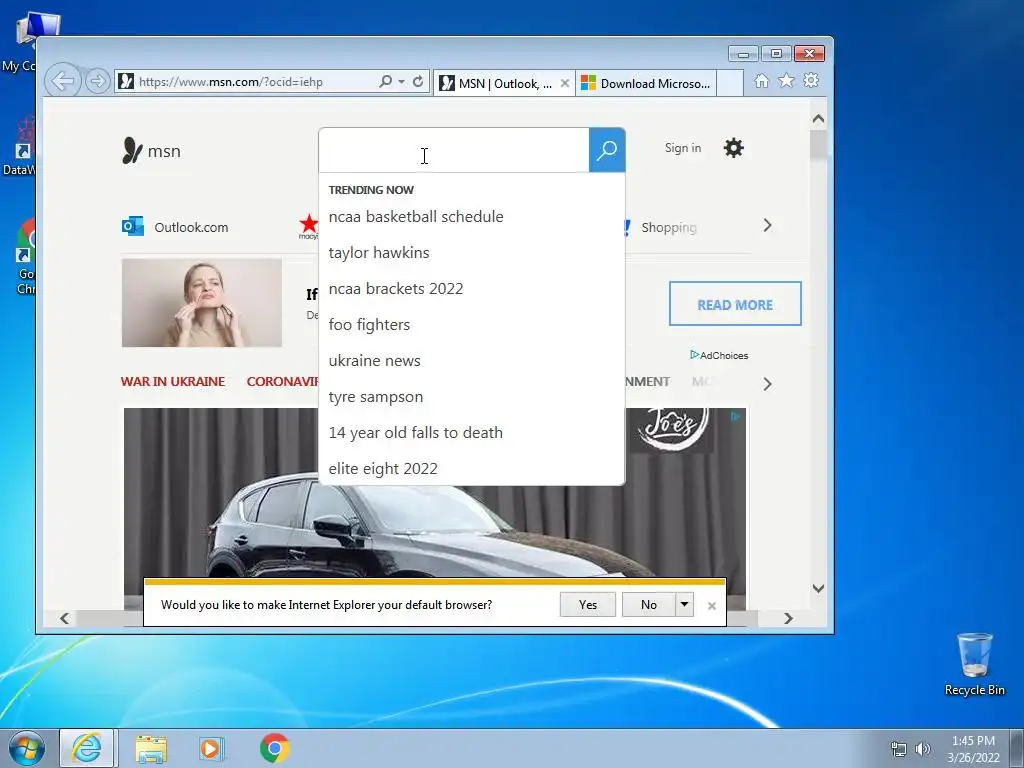
Task: Click the volume speaker tray icon
Action: [922, 749]
